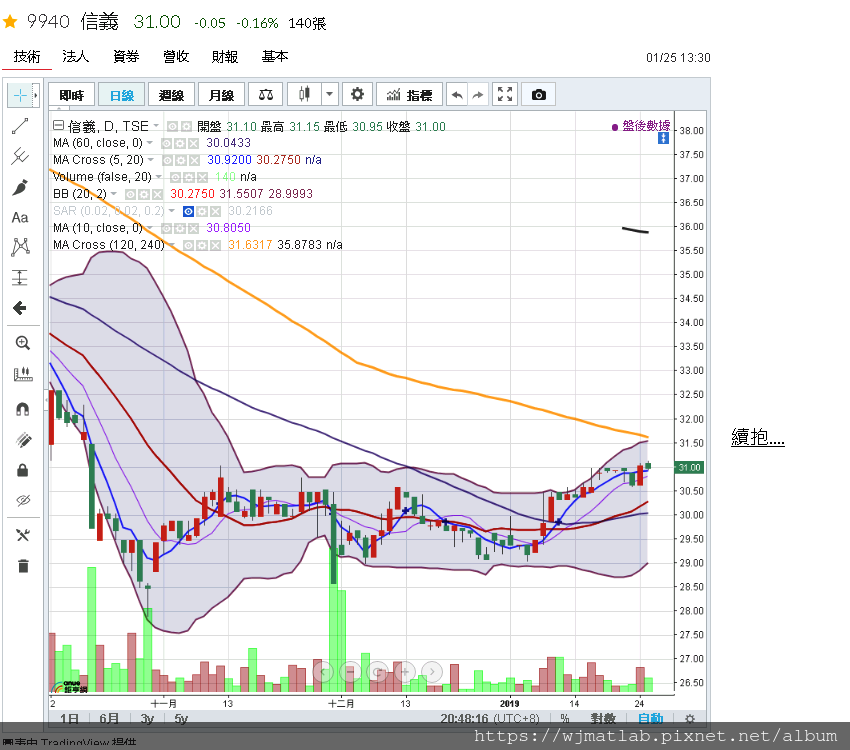
Task: Select the trend line drawing tool
Action: click(x=20, y=126)
